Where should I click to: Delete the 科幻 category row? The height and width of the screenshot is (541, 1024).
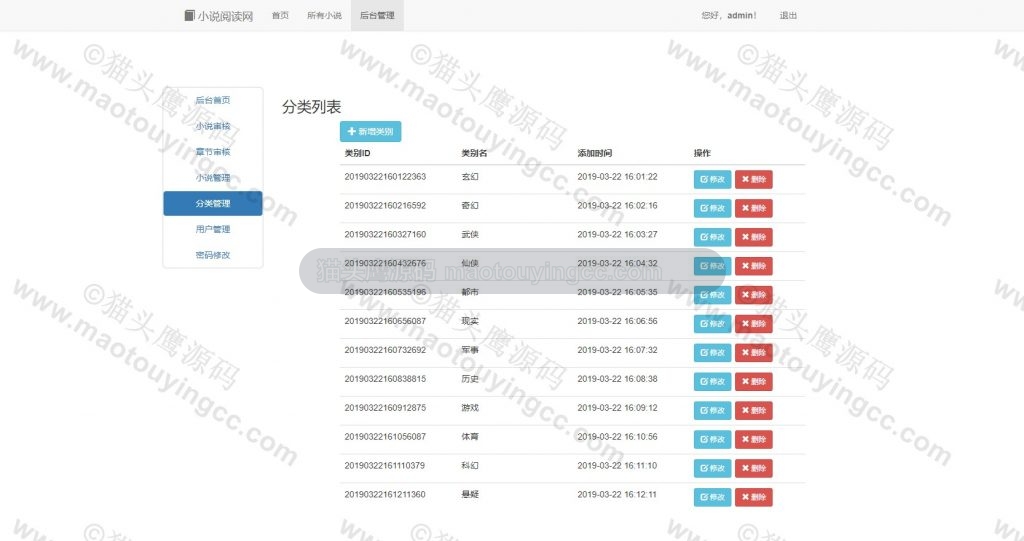coord(754,468)
